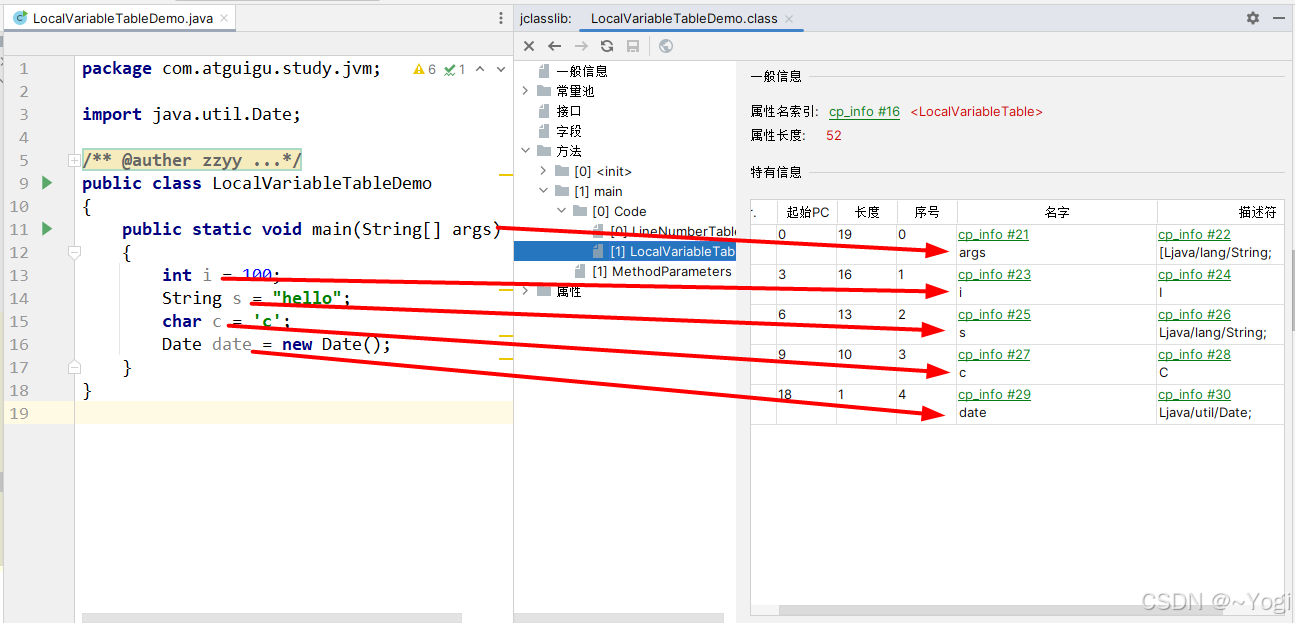Expand the folded Javadoc comment block
Screen dimensions: 1295x623
(74, 160)
